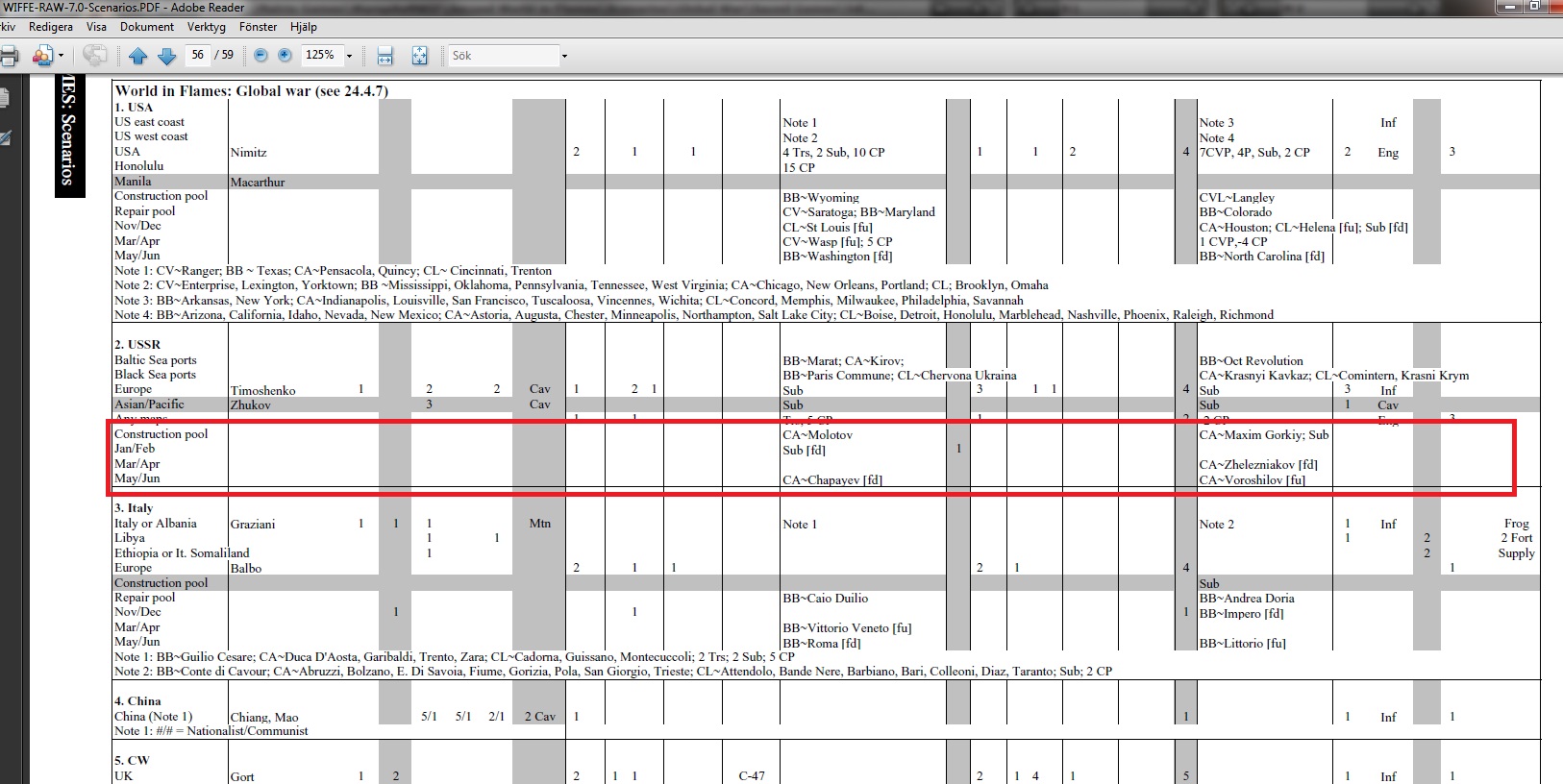Click the heading 'World in Flames: Global war'
The height and width of the screenshot is (784, 1563).
click(x=212, y=90)
